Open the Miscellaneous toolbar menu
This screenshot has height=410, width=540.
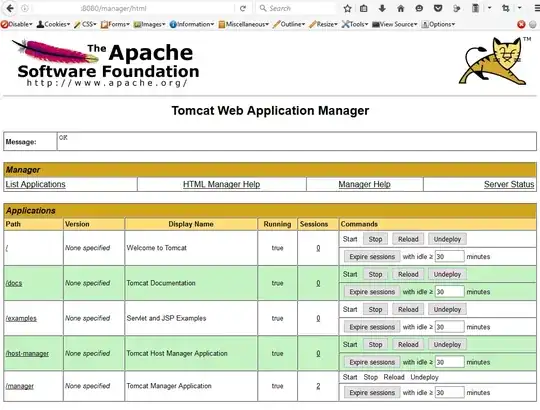click(243, 24)
